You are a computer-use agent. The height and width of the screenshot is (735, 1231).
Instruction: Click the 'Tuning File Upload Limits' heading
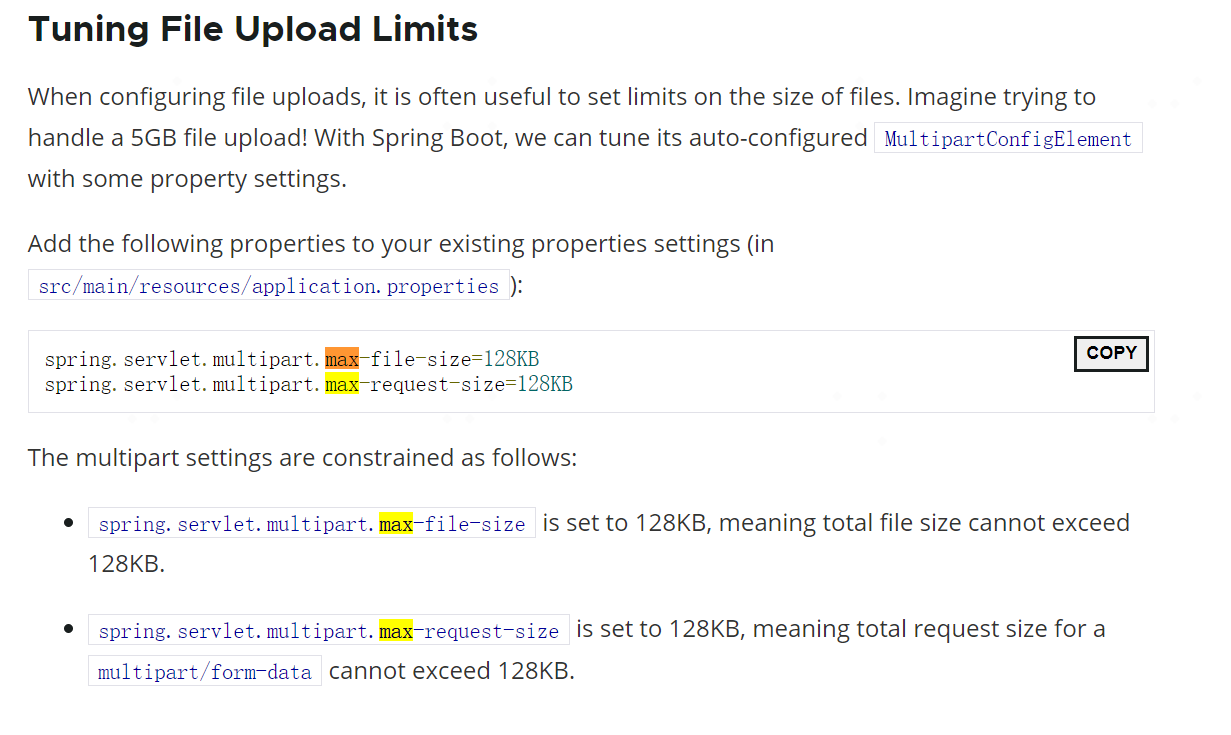pyautogui.click(x=253, y=29)
